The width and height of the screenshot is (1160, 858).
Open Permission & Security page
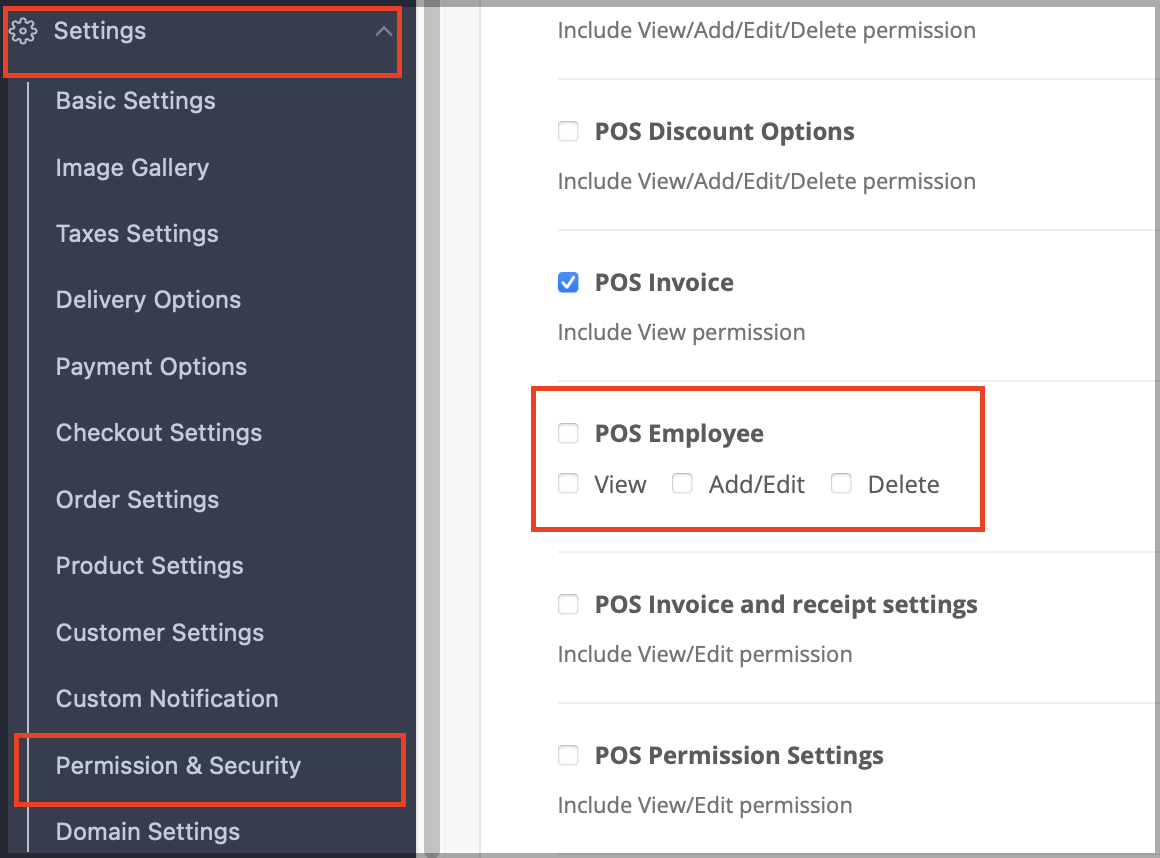click(178, 766)
